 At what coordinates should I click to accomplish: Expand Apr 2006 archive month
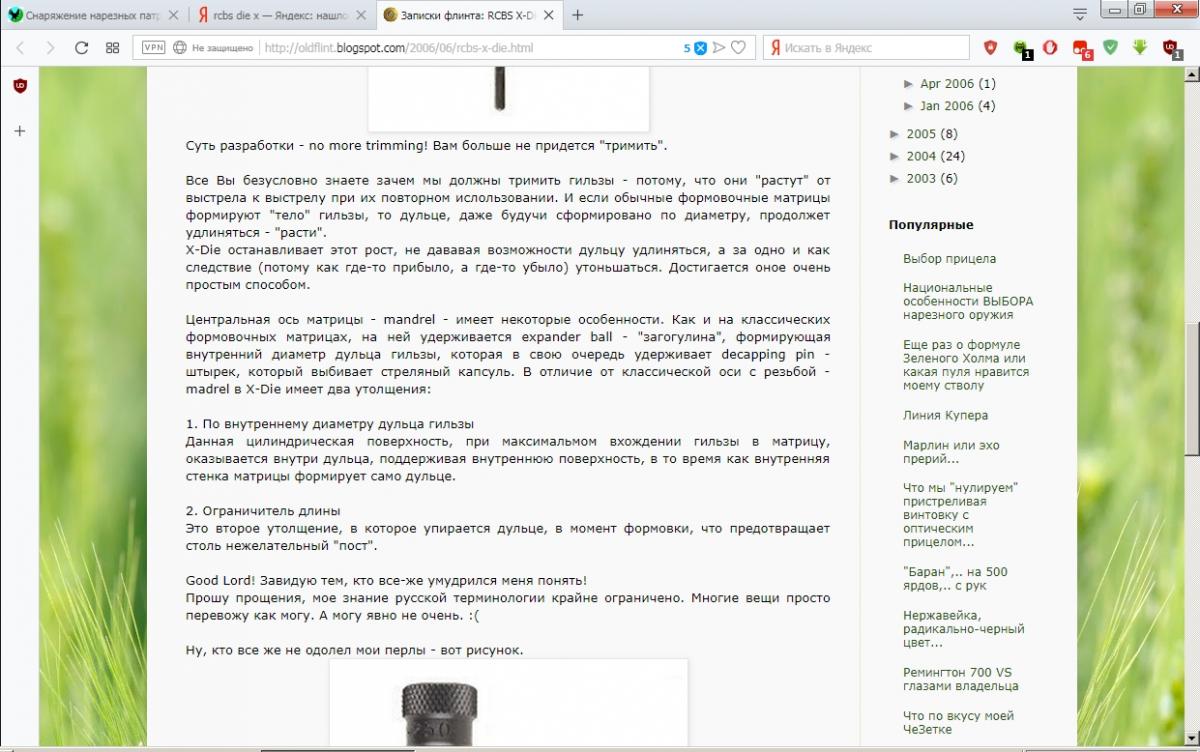click(x=909, y=84)
